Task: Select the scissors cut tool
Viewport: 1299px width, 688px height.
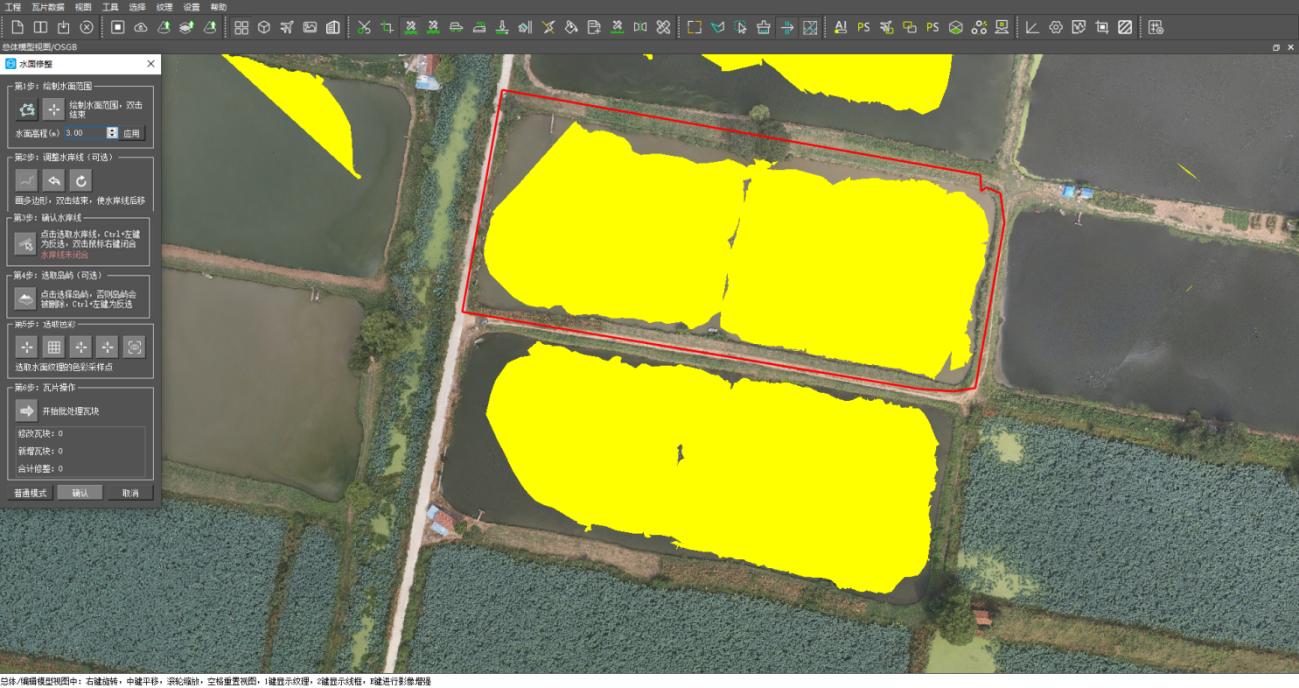Action: (x=364, y=27)
